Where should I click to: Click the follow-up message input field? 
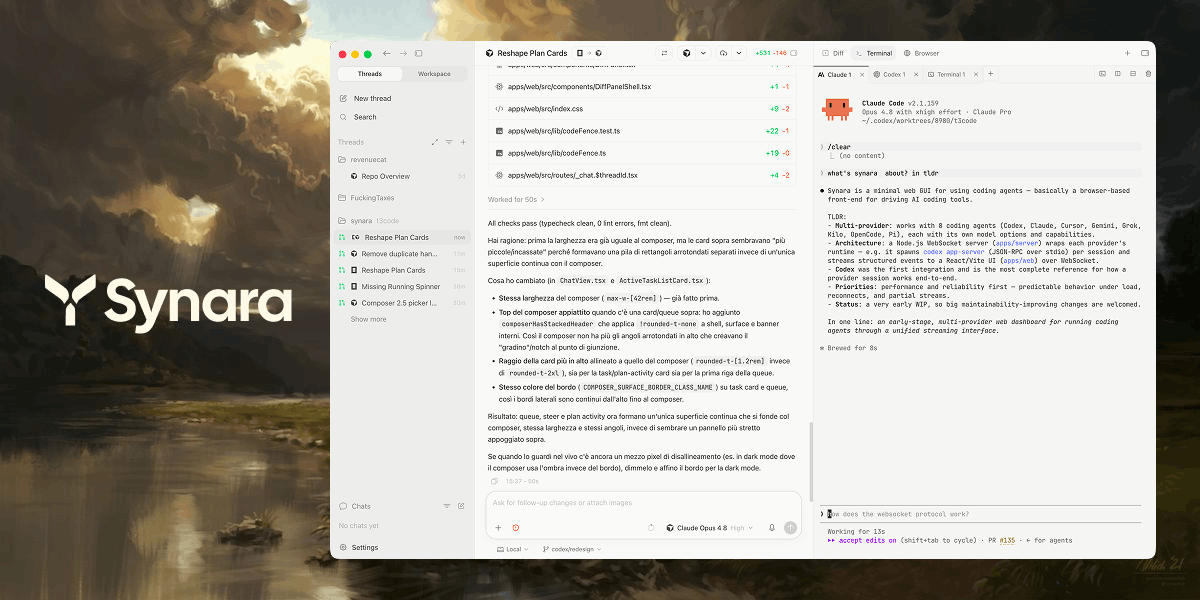point(643,503)
